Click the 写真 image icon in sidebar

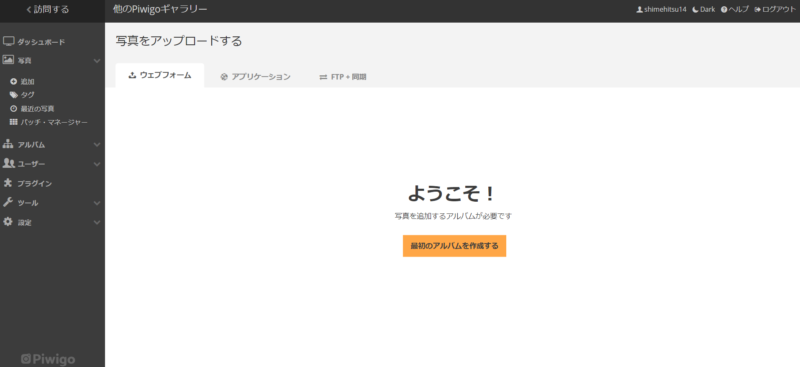[x=8, y=60]
